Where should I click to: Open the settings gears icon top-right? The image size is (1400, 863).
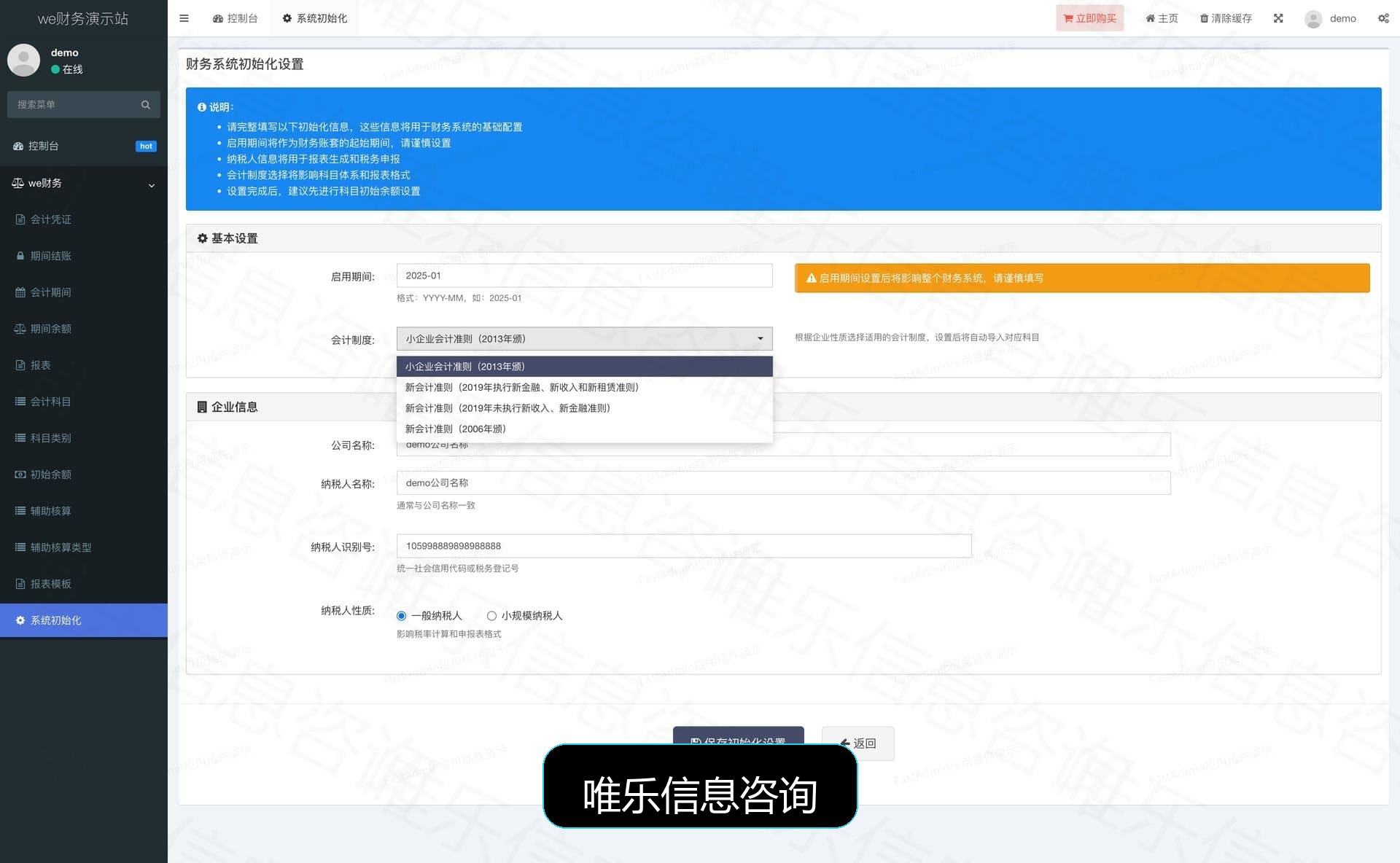point(1383,18)
